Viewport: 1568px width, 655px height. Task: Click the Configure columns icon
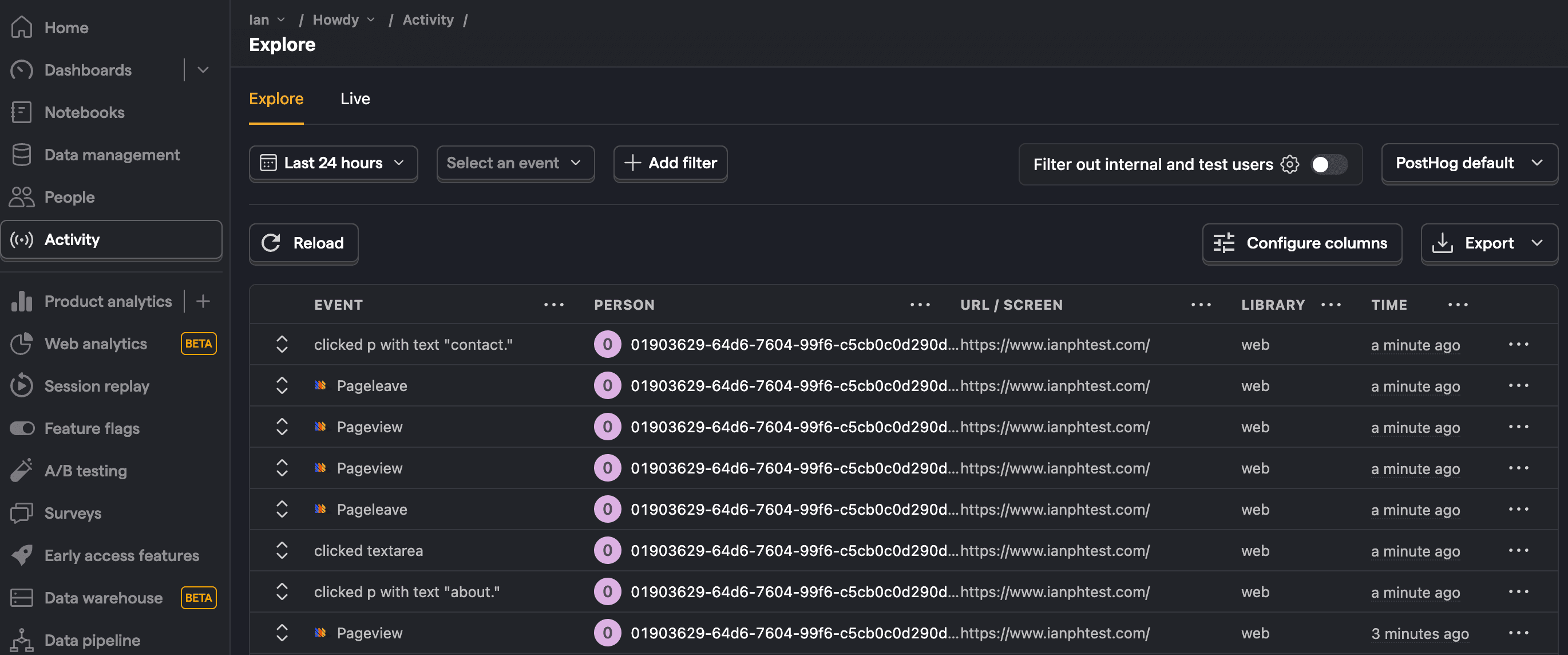tap(1223, 241)
